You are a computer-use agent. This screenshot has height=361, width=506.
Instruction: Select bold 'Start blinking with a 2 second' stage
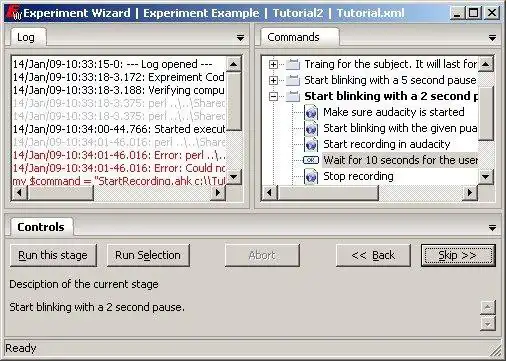click(x=391, y=96)
